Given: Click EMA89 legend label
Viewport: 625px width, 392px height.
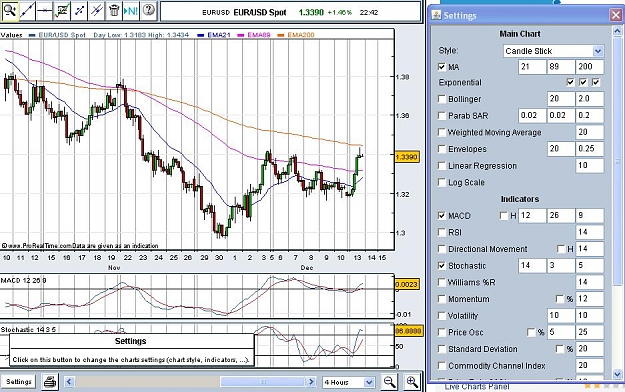Looking at the screenshot, I should click(x=259, y=35).
